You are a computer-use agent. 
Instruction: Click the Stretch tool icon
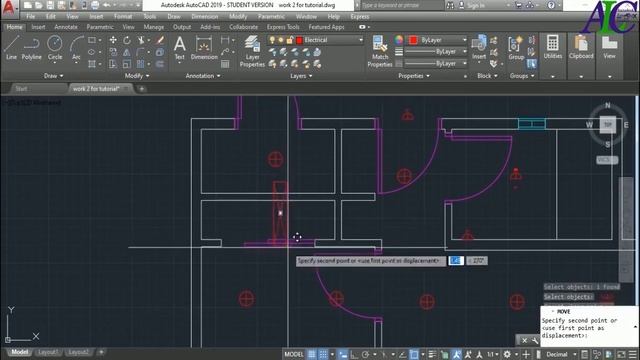click(113, 64)
